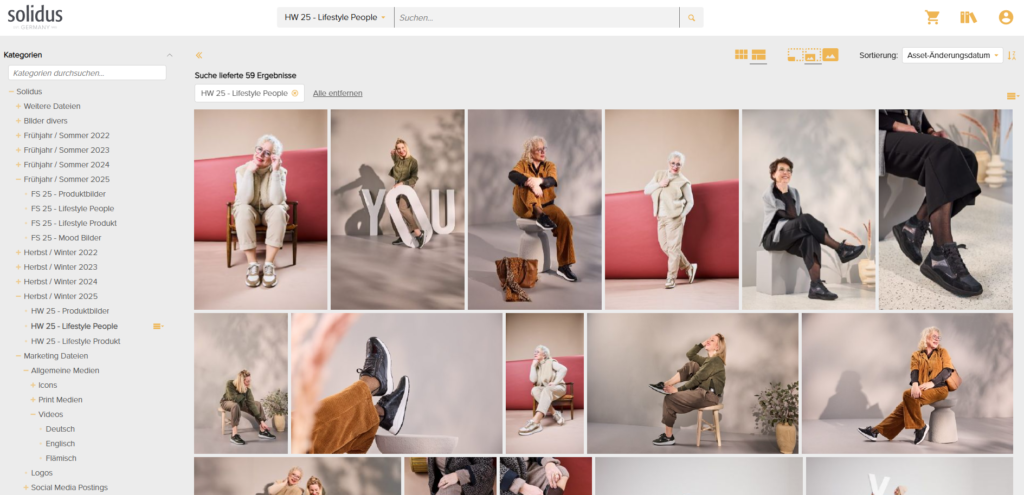
Task: Collapse the Kategorien panel
Action: pos(169,55)
